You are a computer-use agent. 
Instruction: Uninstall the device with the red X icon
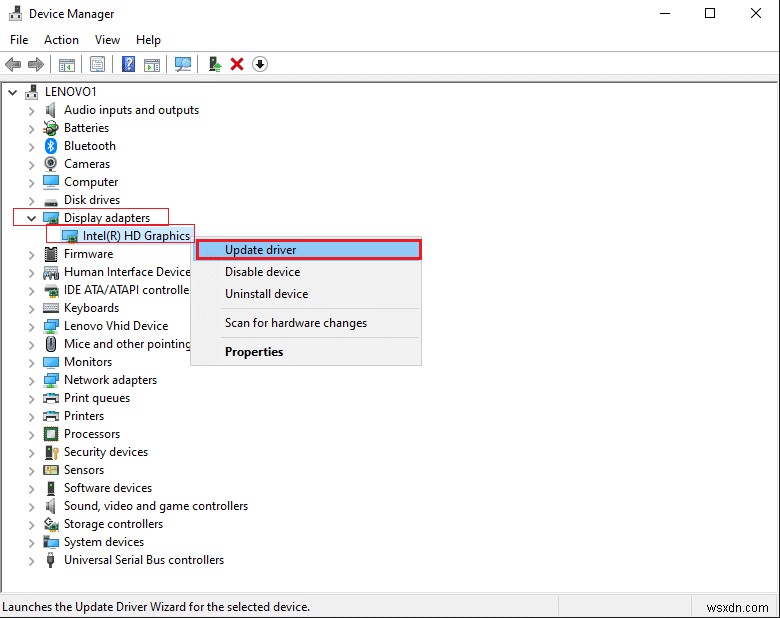[x=237, y=64]
